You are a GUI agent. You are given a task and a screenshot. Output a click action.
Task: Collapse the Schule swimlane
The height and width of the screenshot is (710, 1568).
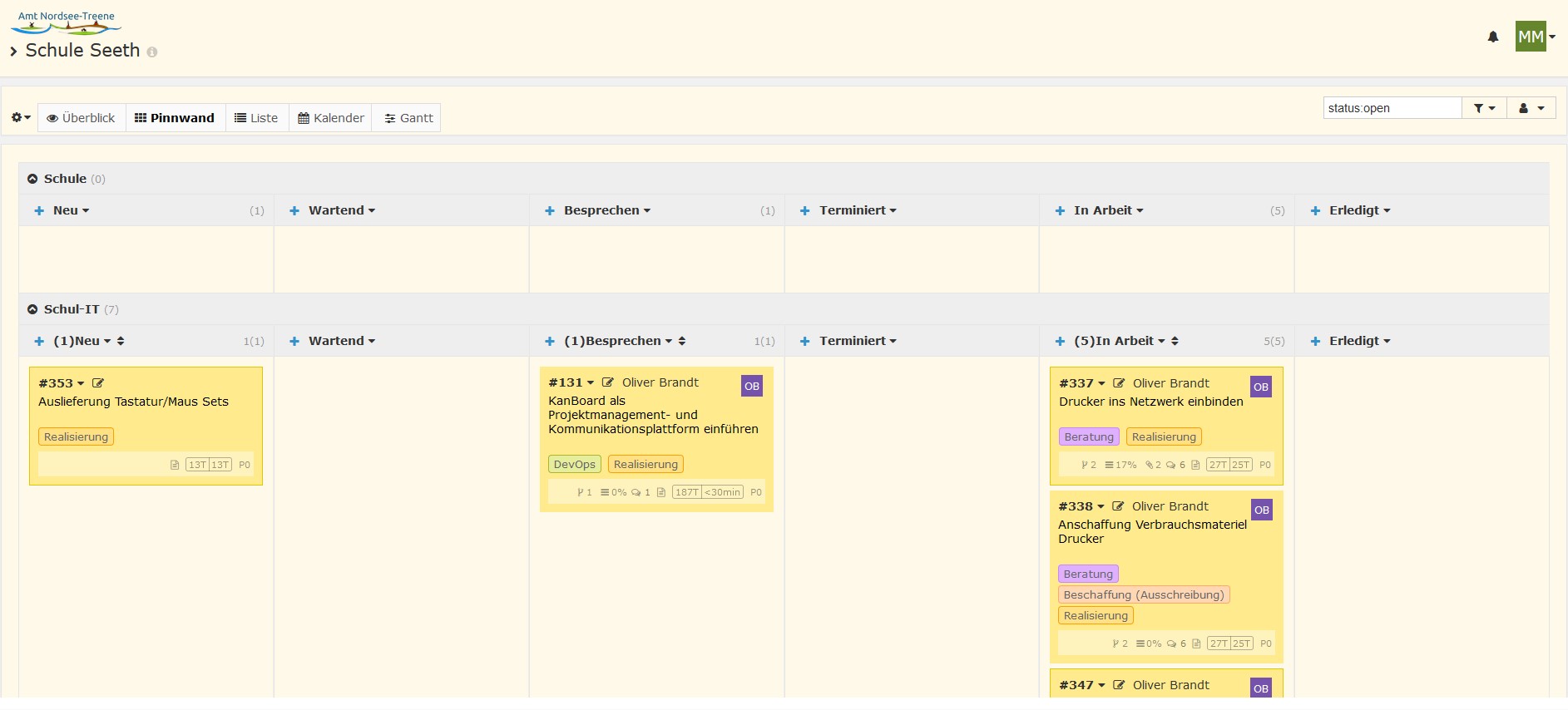[32, 179]
